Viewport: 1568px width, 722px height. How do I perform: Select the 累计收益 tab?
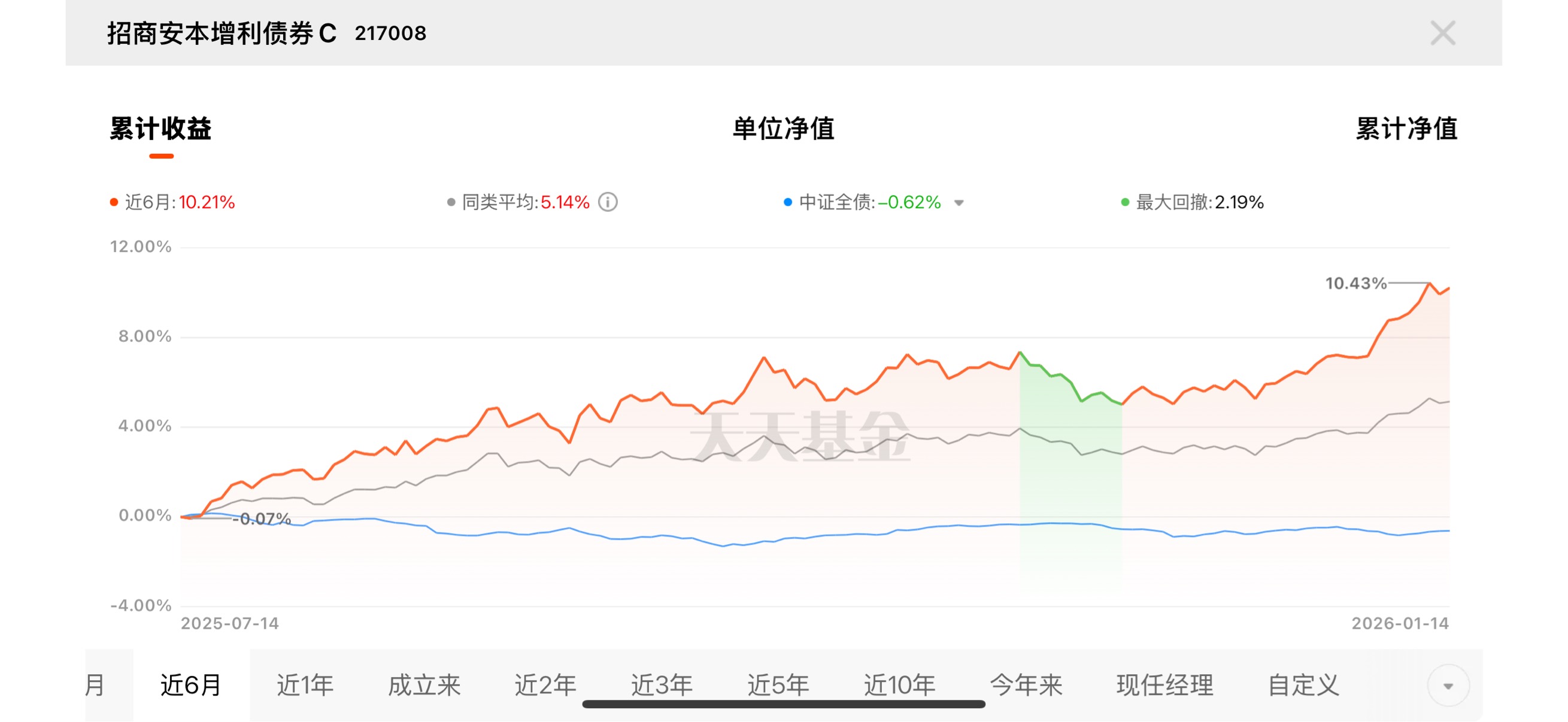(x=160, y=129)
